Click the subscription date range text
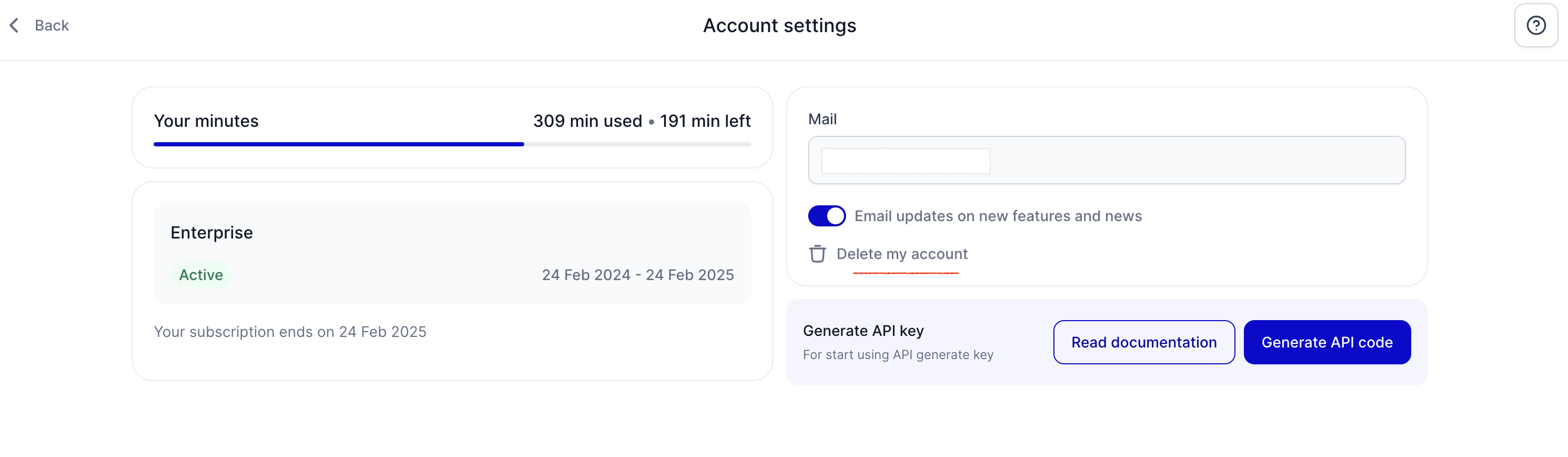Screen dimensions: 1568x457 point(637,275)
